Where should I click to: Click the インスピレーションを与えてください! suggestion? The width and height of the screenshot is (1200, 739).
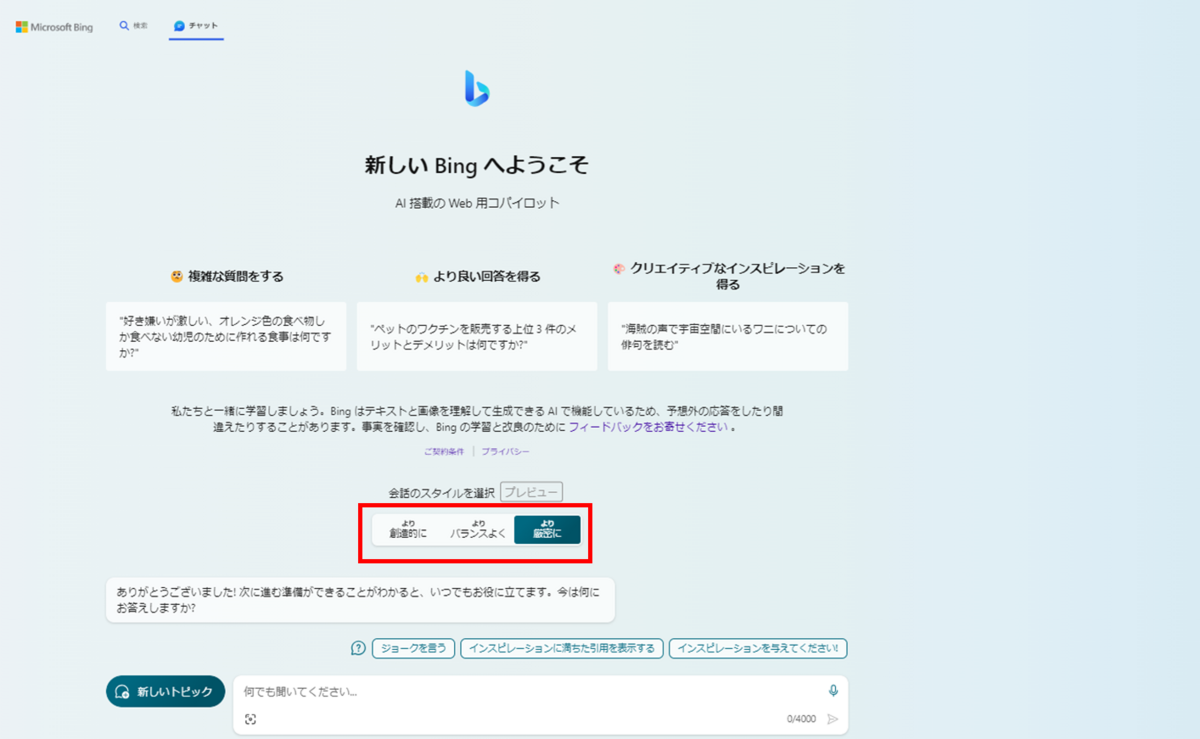click(758, 648)
